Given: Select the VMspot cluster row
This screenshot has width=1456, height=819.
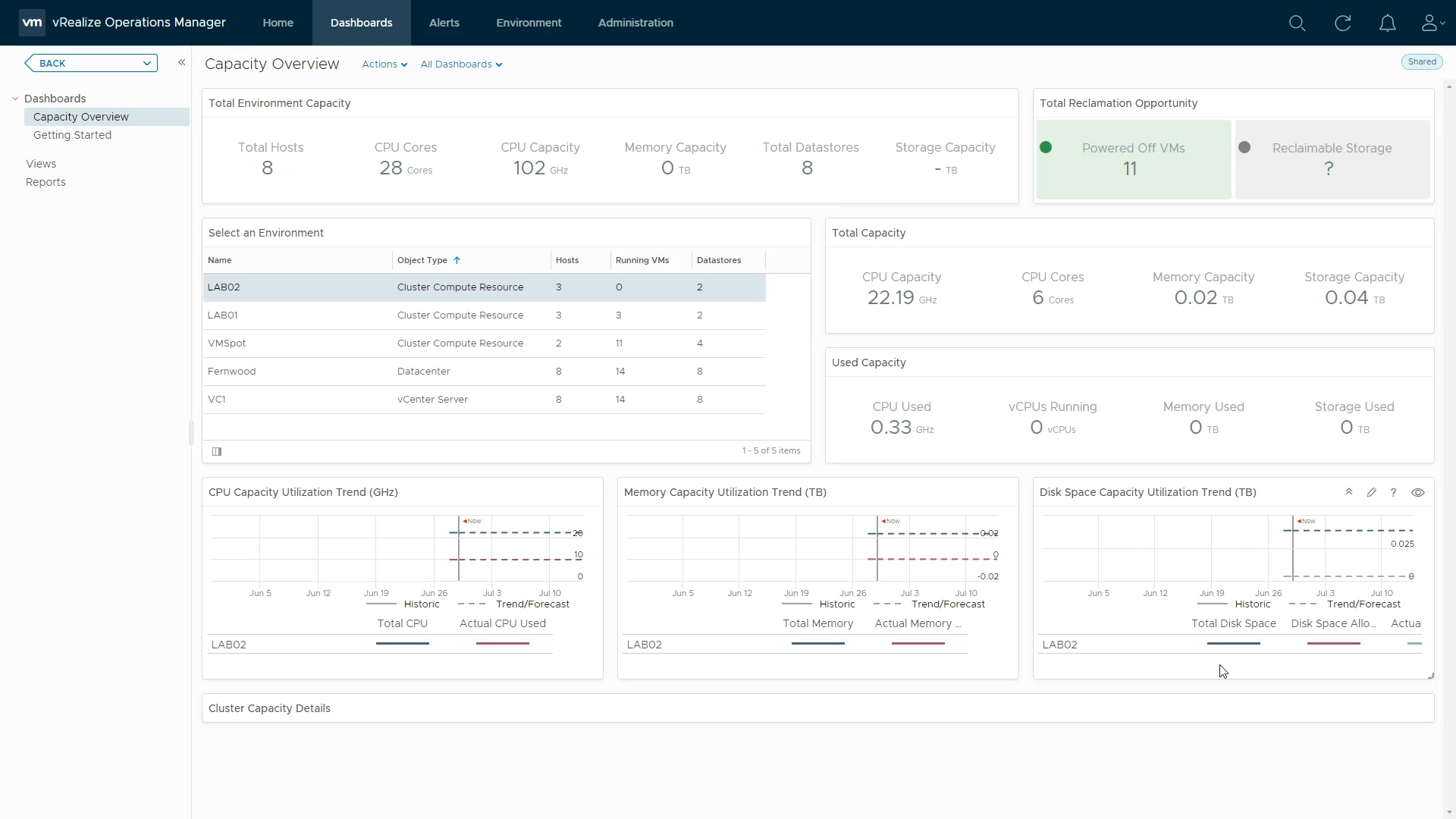Looking at the screenshot, I should tap(484, 344).
